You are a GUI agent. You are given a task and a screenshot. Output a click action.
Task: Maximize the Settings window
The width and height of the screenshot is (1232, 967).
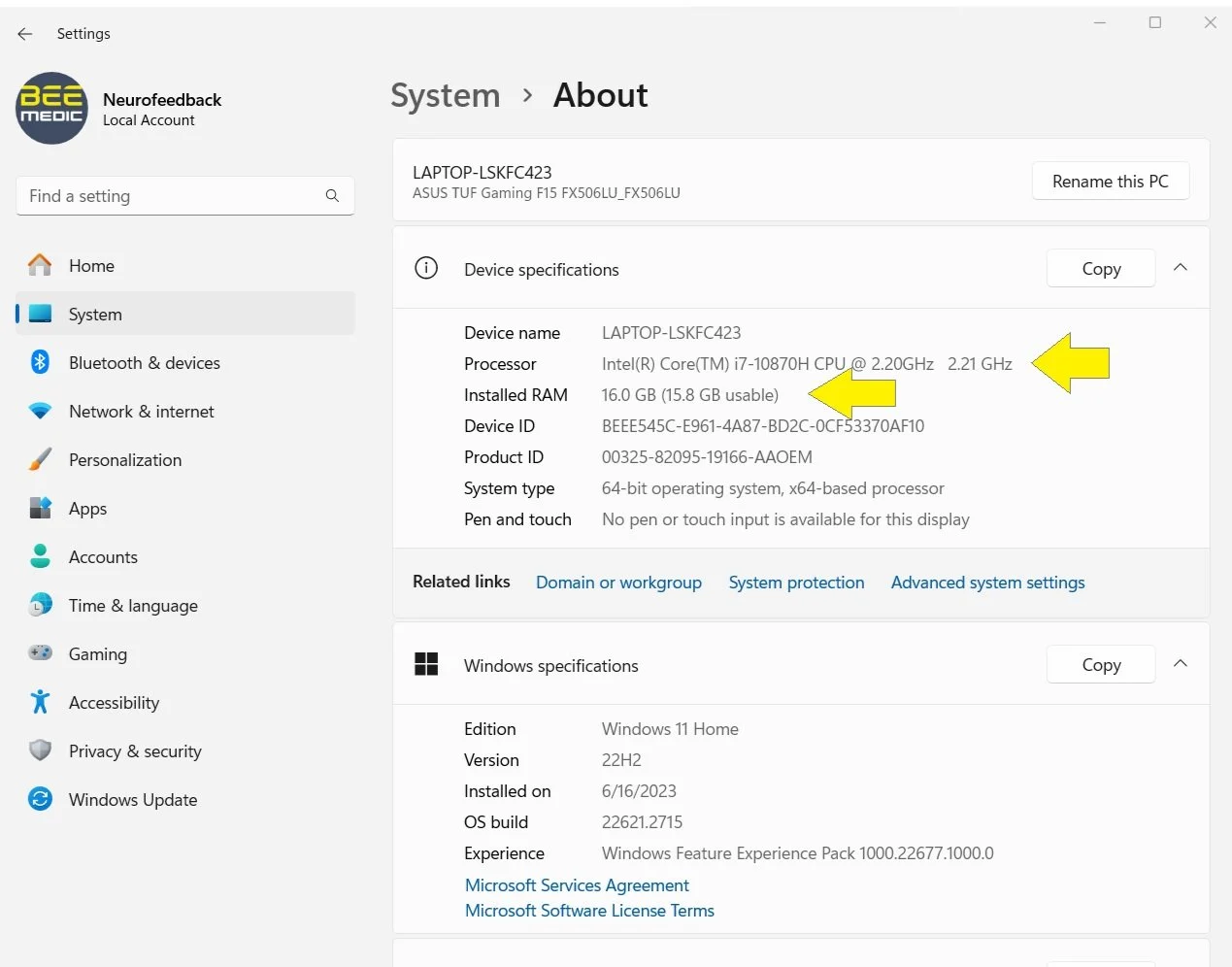(1155, 22)
